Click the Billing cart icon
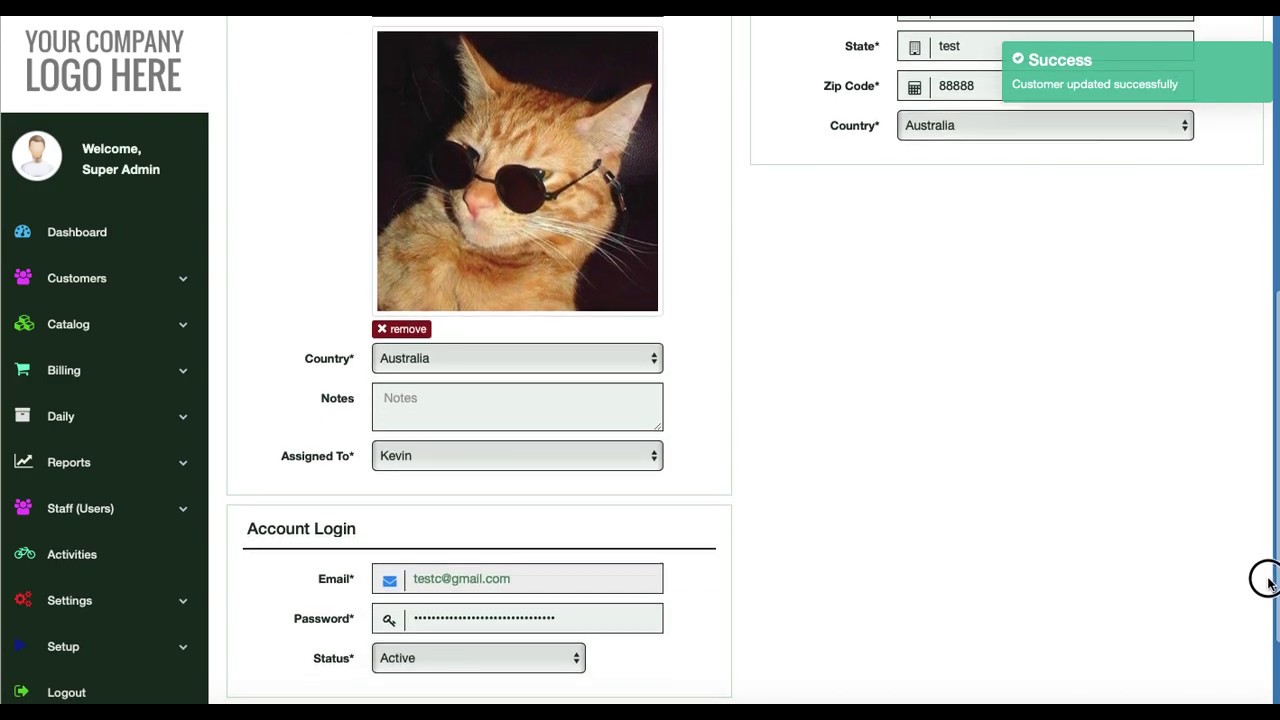The height and width of the screenshot is (720, 1280). tap(23, 370)
